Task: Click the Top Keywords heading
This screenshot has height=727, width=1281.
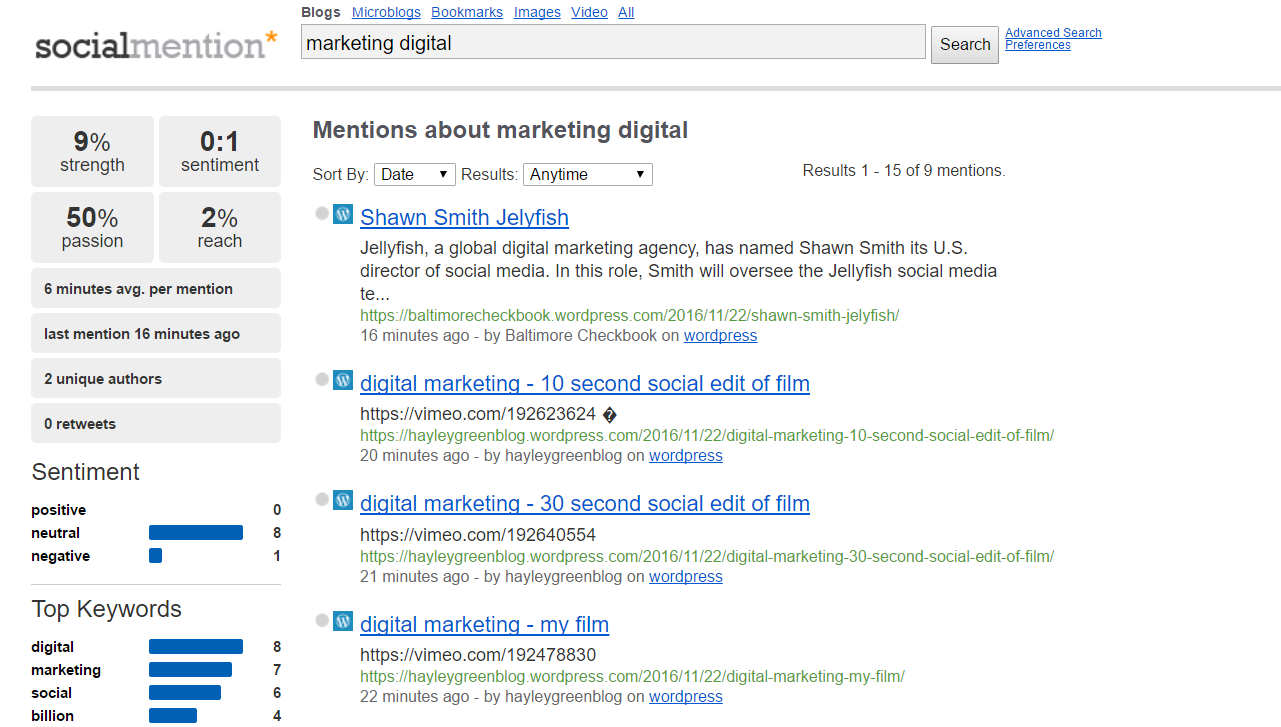Action: point(106,609)
